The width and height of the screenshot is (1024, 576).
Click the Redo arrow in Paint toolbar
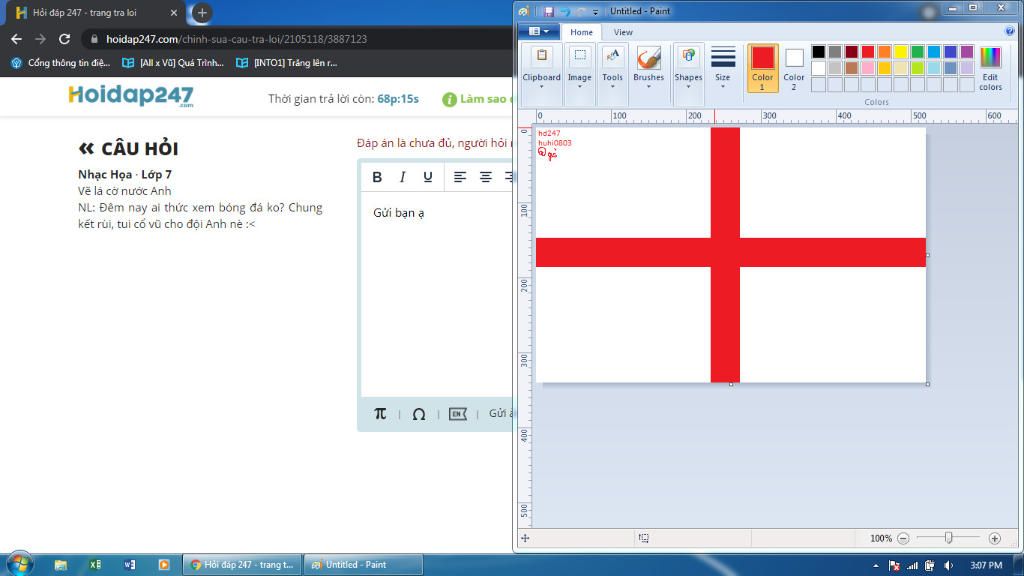581,11
